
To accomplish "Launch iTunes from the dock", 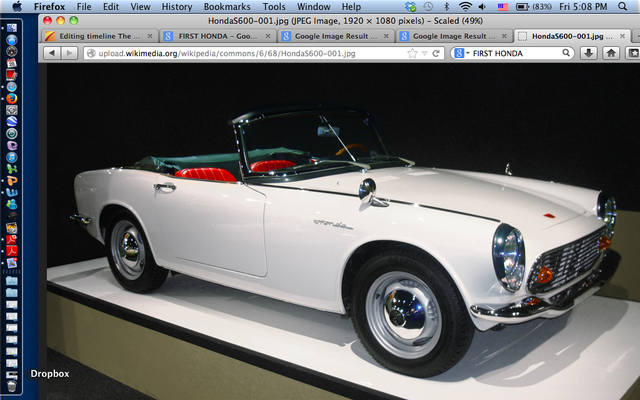I will (11, 157).
